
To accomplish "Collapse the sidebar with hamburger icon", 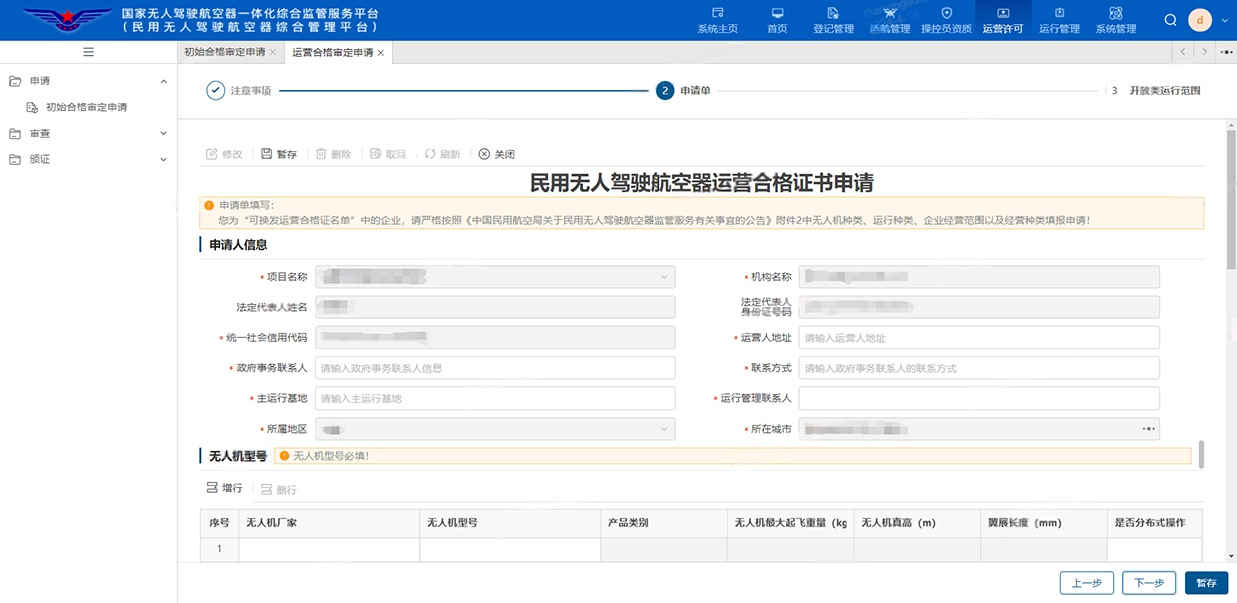I will [x=89, y=52].
